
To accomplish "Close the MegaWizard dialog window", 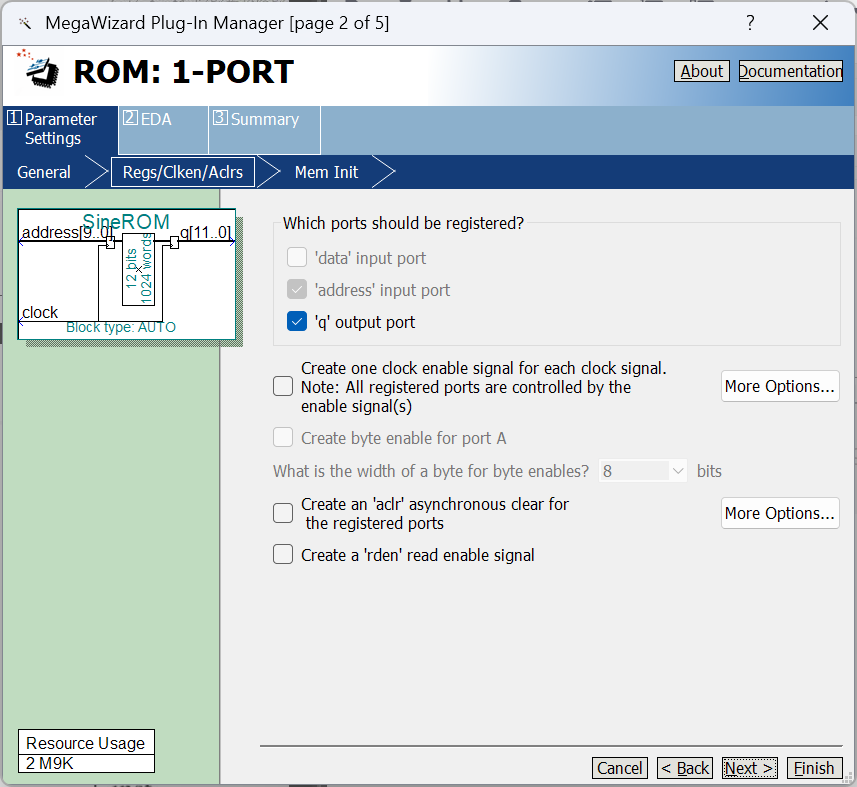I will tap(820, 22).
